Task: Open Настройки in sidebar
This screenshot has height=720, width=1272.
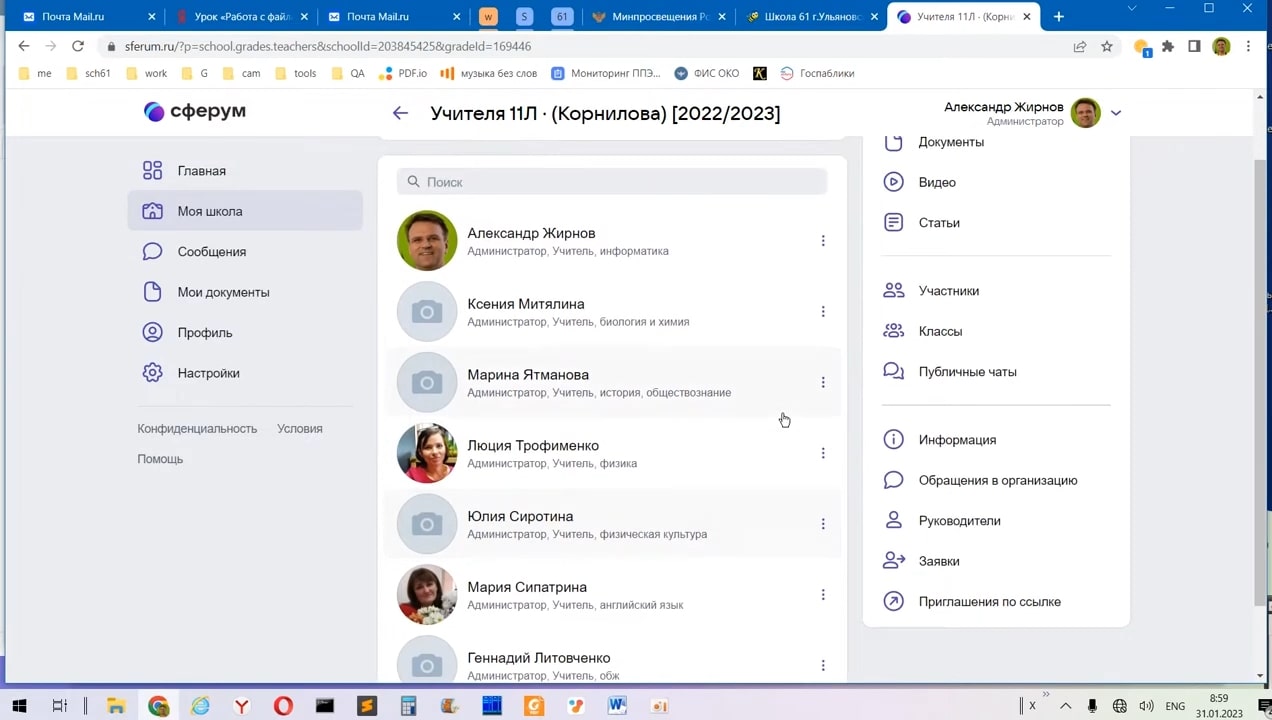Action: 245,373
